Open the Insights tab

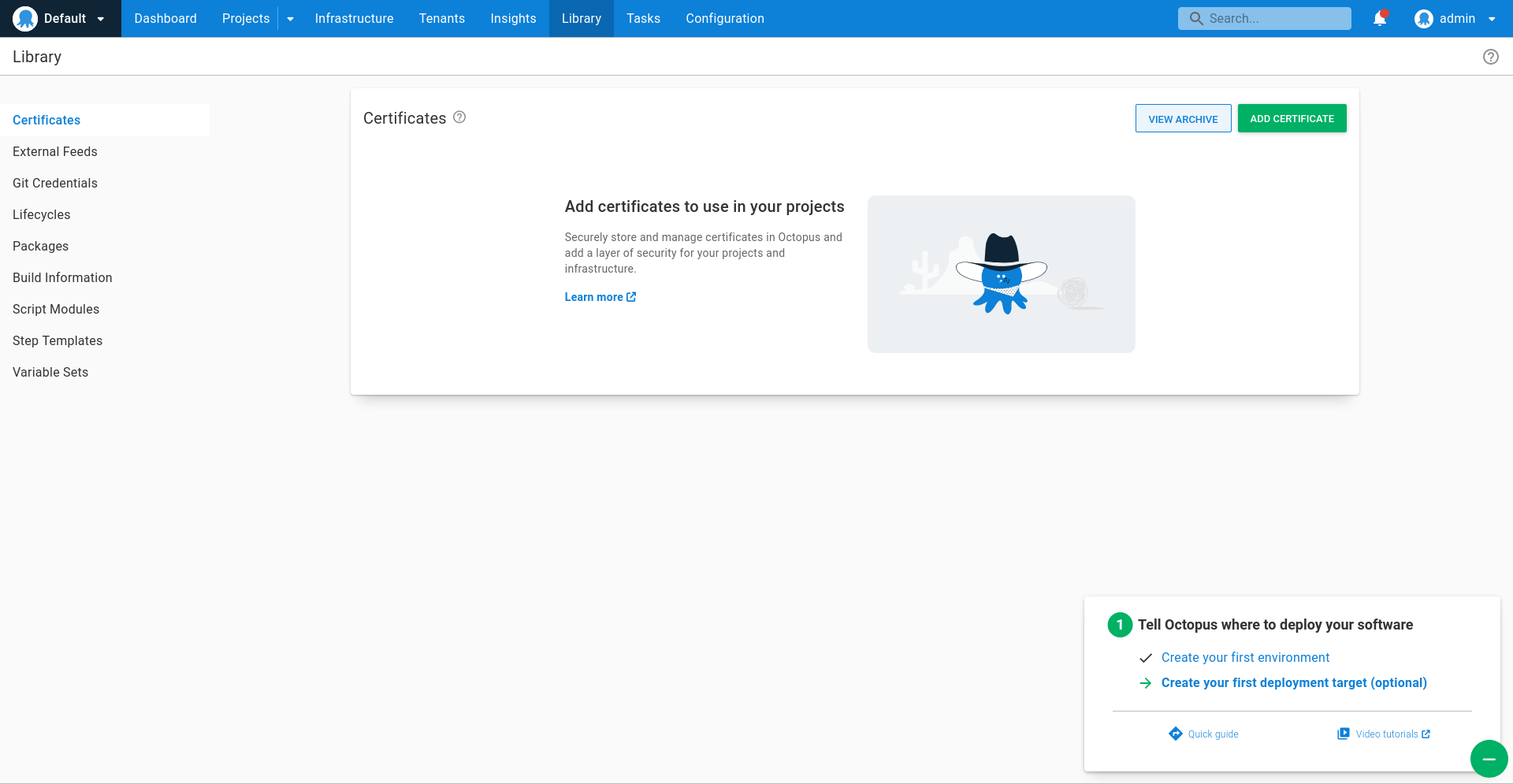513,18
